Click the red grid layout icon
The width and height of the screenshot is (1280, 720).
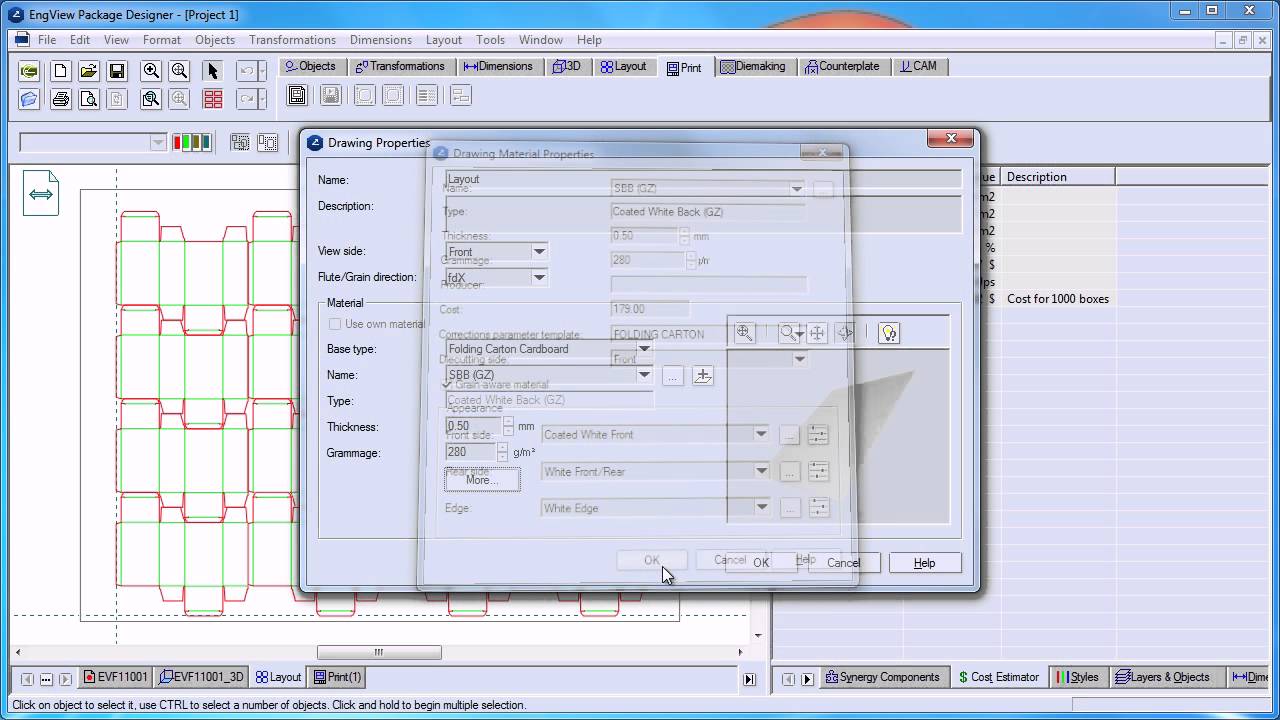click(212, 99)
